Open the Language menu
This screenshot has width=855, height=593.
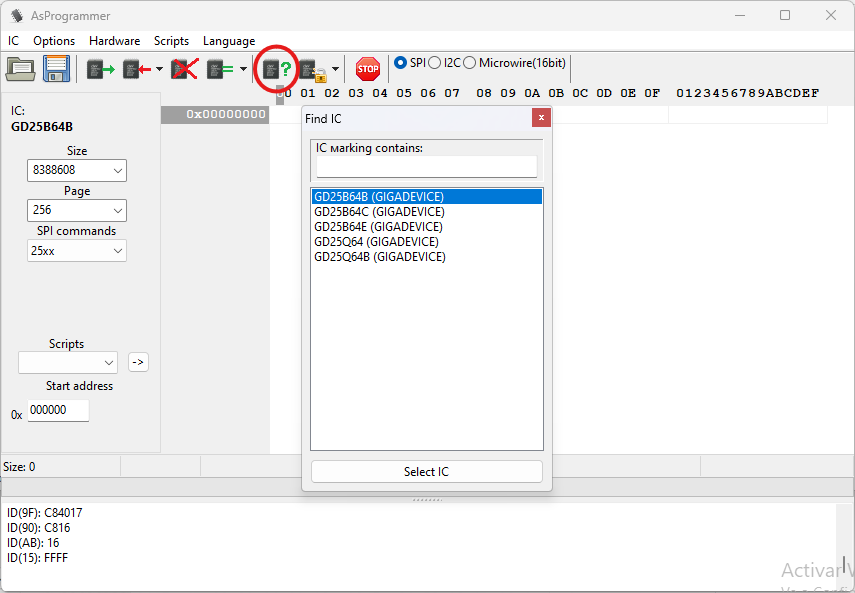click(229, 41)
